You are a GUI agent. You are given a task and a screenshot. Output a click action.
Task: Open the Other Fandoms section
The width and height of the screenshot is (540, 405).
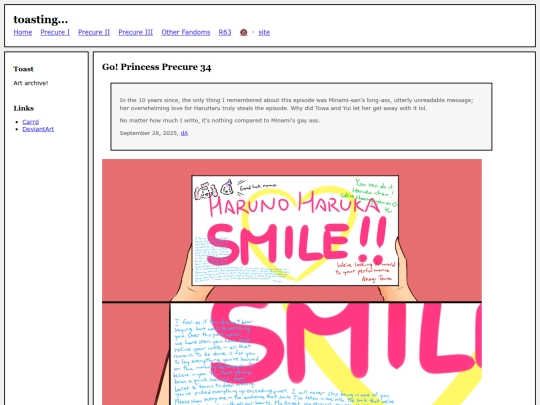[186, 32]
